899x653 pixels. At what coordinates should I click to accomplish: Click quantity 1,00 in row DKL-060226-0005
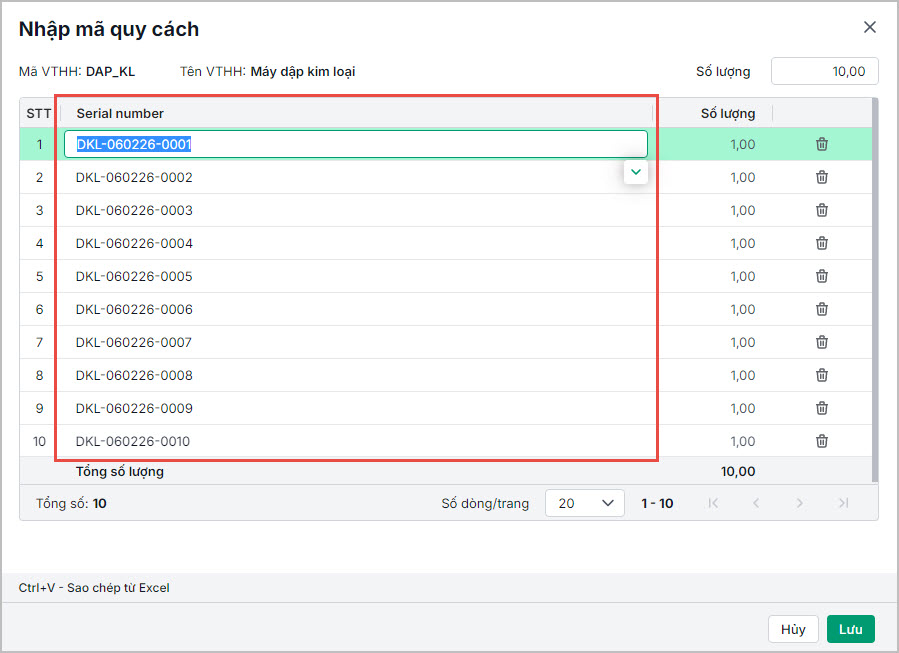pos(742,276)
